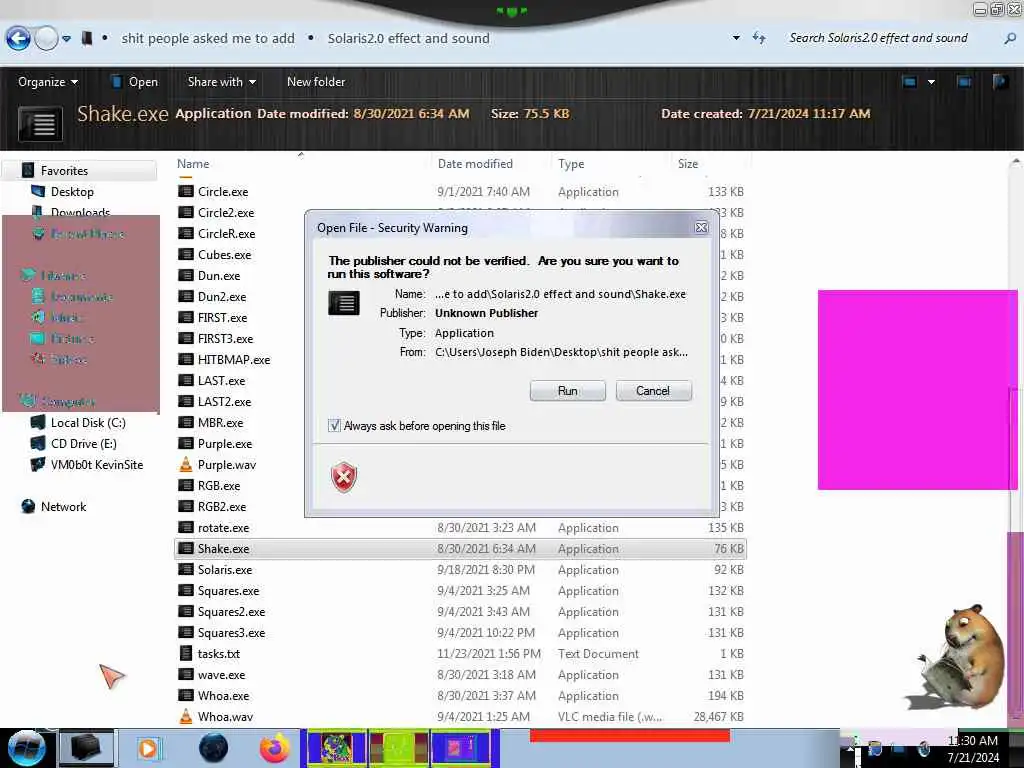Toggle the preview pane icon
Viewport: 1024px width, 768px height.
964,82
